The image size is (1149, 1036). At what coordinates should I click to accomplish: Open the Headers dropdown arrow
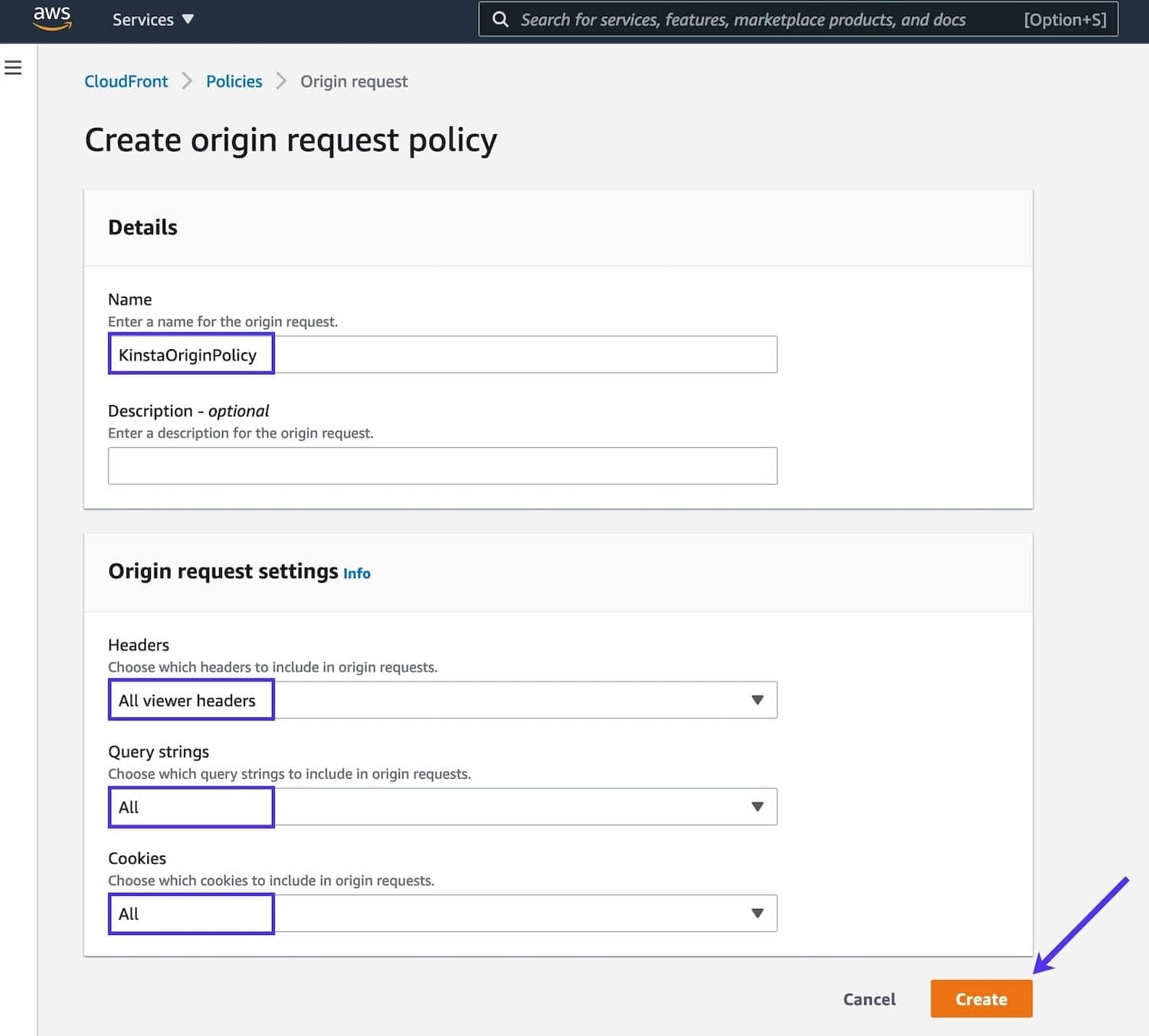757,699
